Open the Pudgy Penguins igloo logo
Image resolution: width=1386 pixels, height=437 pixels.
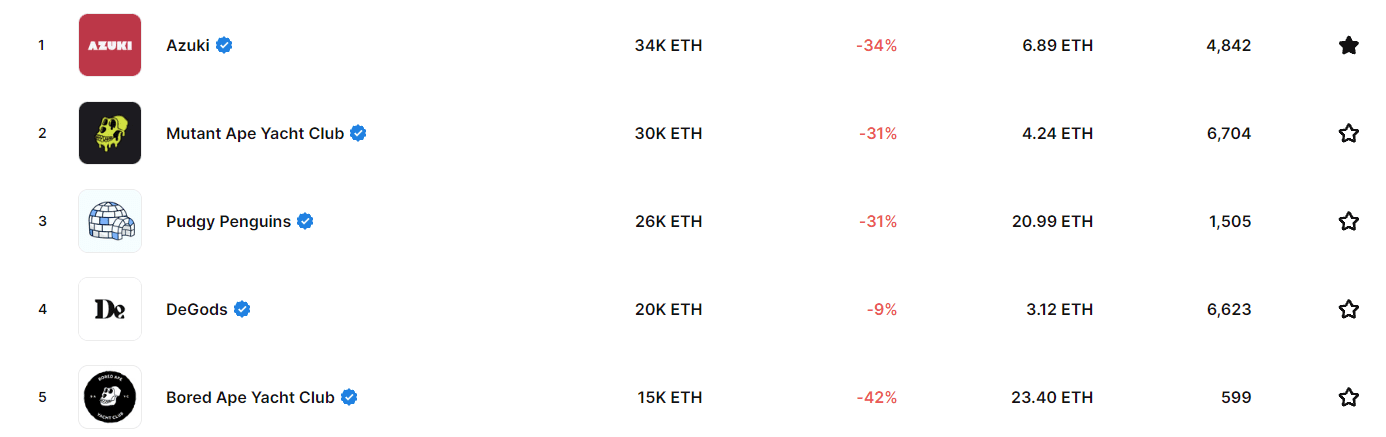point(110,221)
